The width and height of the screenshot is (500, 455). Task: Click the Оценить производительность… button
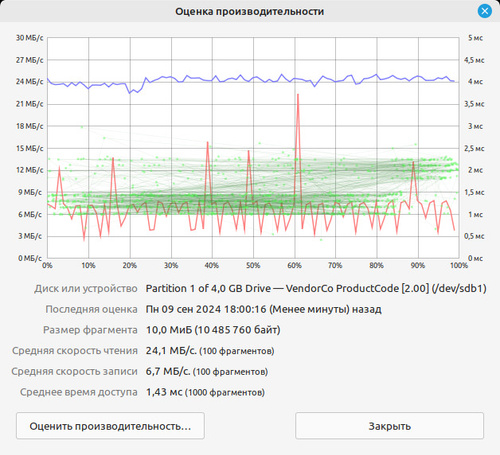coord(110,426)
